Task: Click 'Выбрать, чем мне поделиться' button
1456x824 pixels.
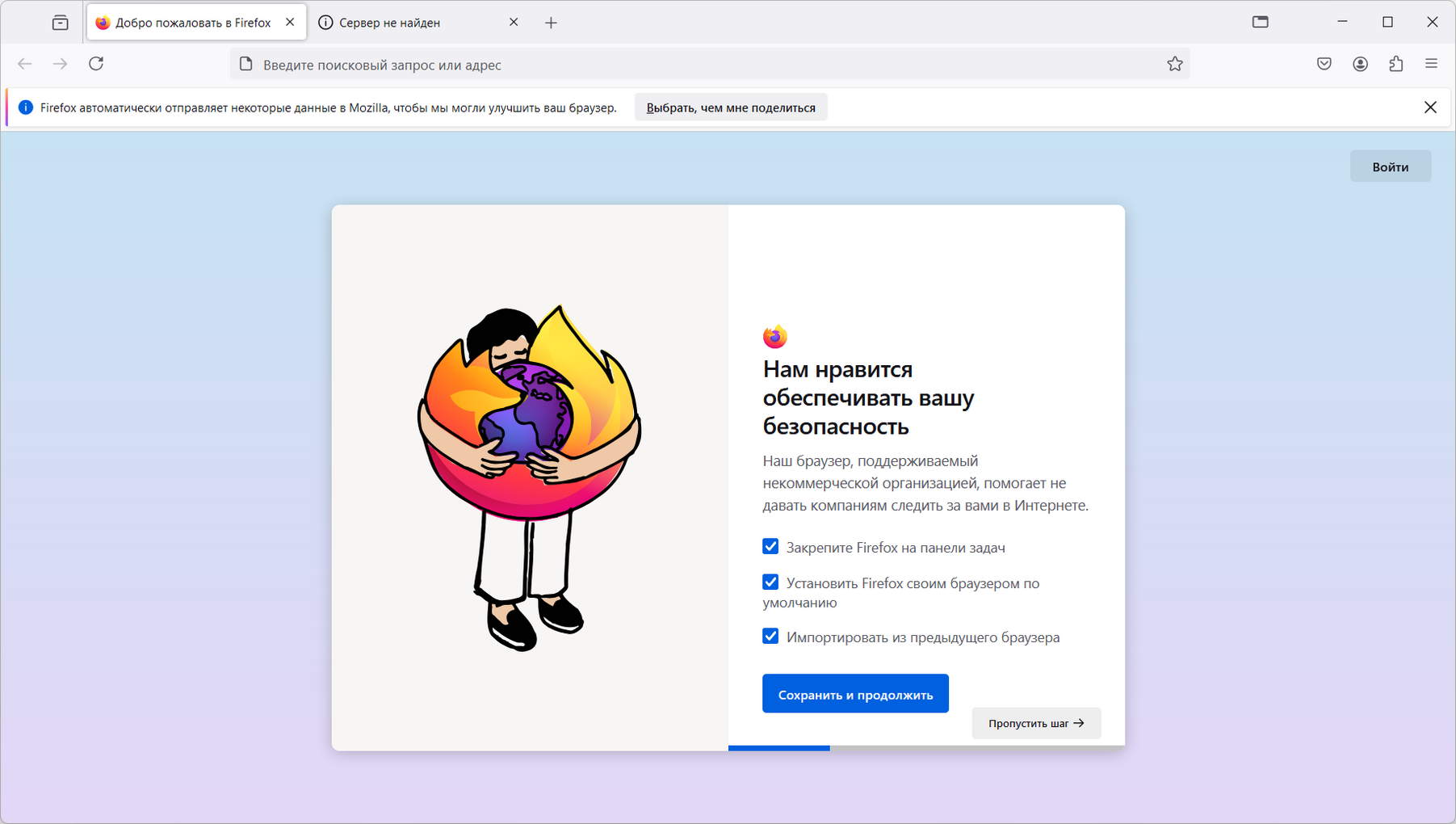Action: coord(731,107)
